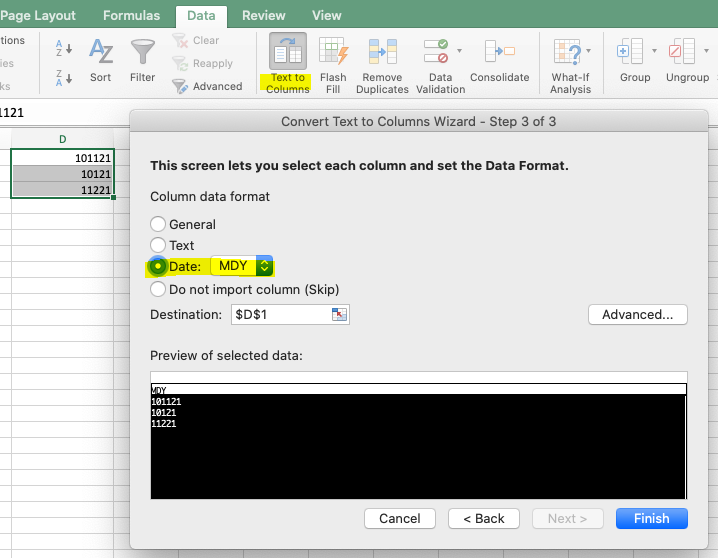Click the Destination range selector icon
This screenshot has height=558, width=718.
tap(339, 314)
